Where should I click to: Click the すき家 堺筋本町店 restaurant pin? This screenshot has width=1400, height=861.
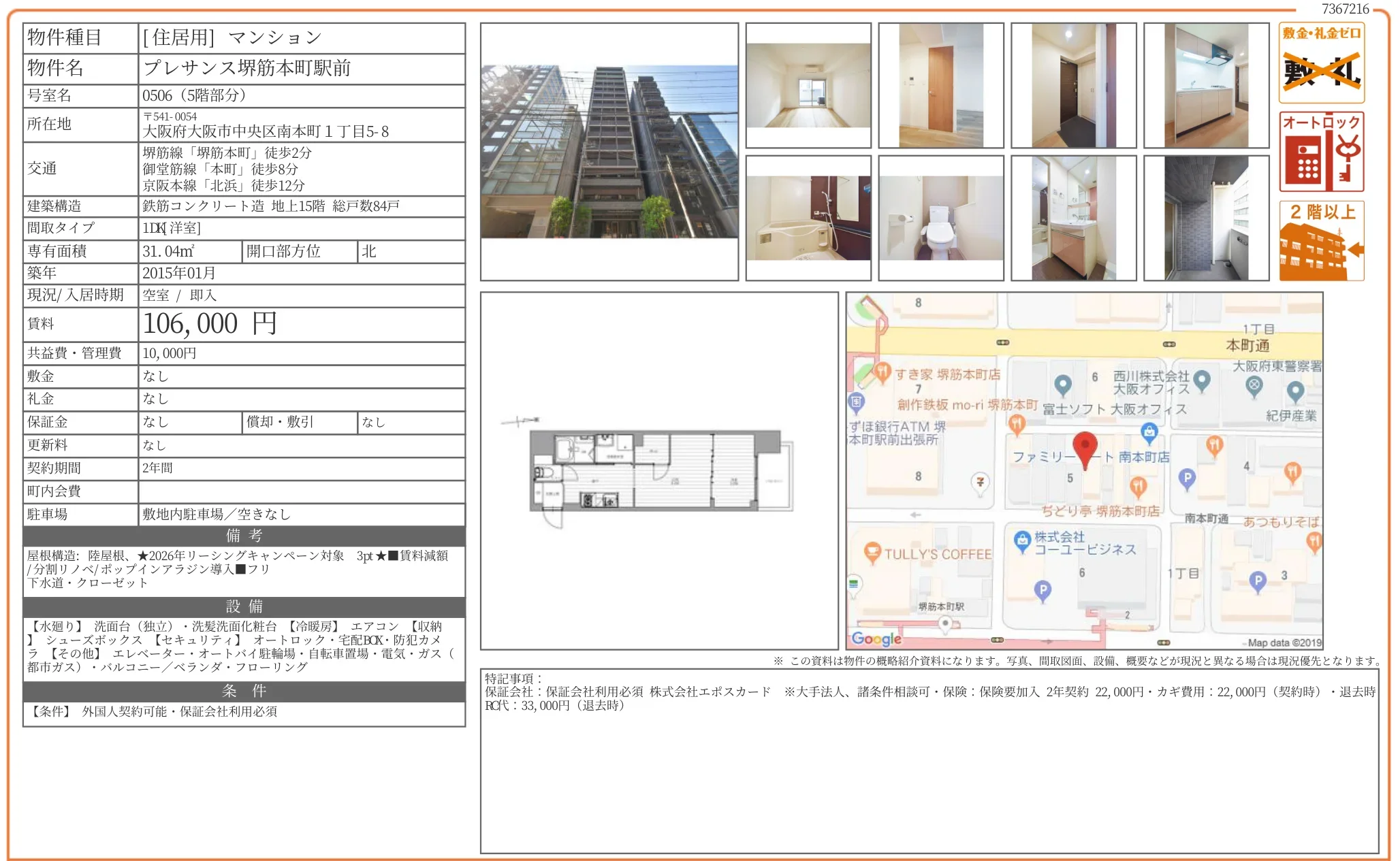(883, 372)
